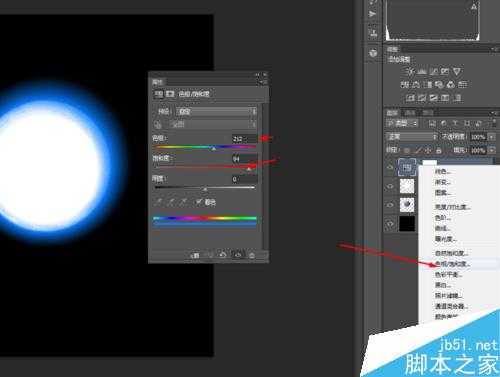Click the trash icon in Properties panel footer
Screen dimensions: 500x377
(252, 255)
